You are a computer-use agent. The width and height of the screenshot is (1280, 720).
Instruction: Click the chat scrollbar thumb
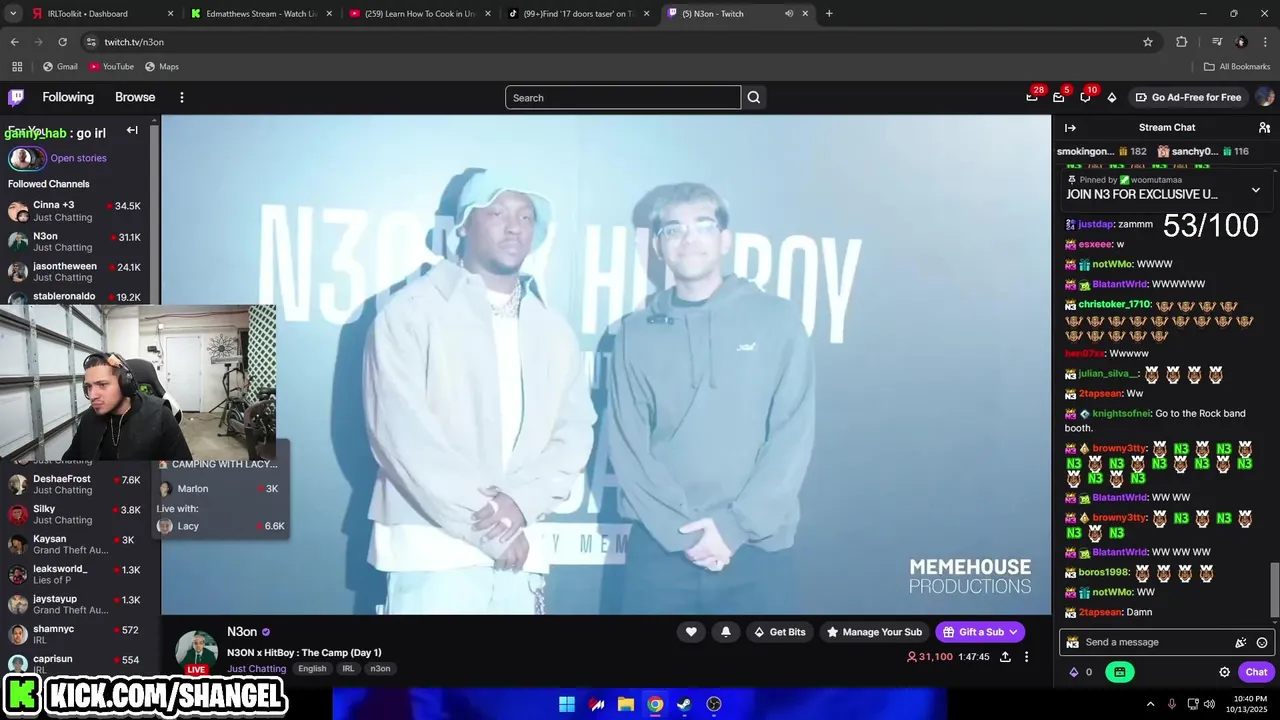[1274, 591]
